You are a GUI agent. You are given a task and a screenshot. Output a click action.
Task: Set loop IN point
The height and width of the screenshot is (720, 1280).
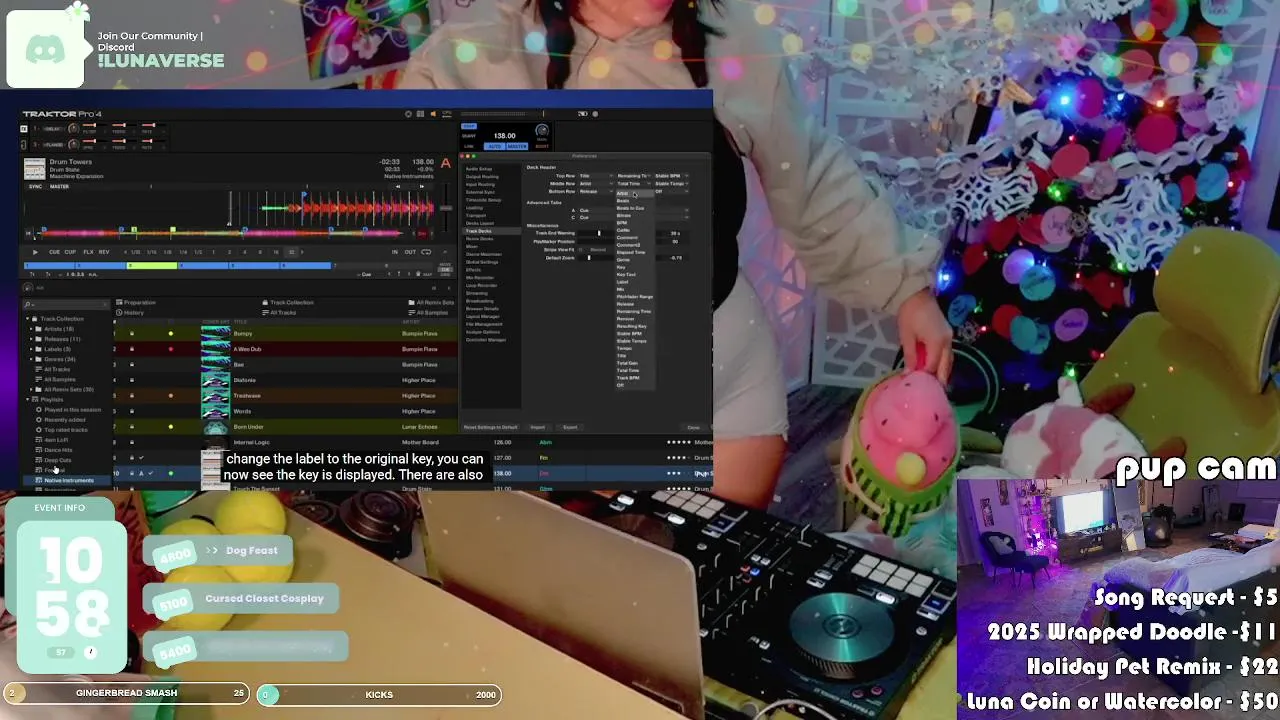(x=395, y=252)
